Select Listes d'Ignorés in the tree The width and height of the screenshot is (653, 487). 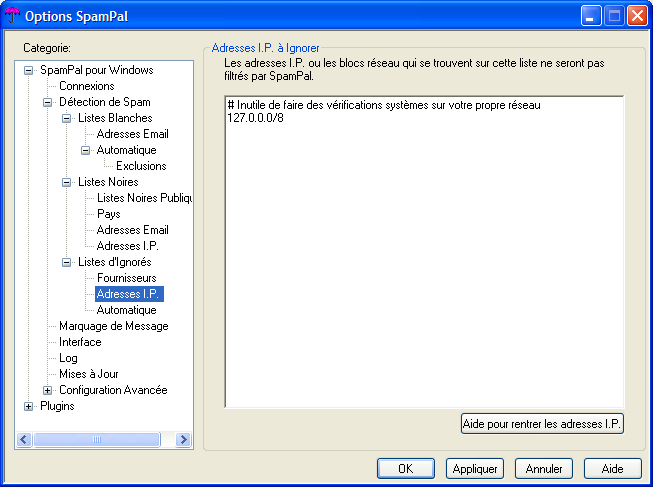[115, 262]
